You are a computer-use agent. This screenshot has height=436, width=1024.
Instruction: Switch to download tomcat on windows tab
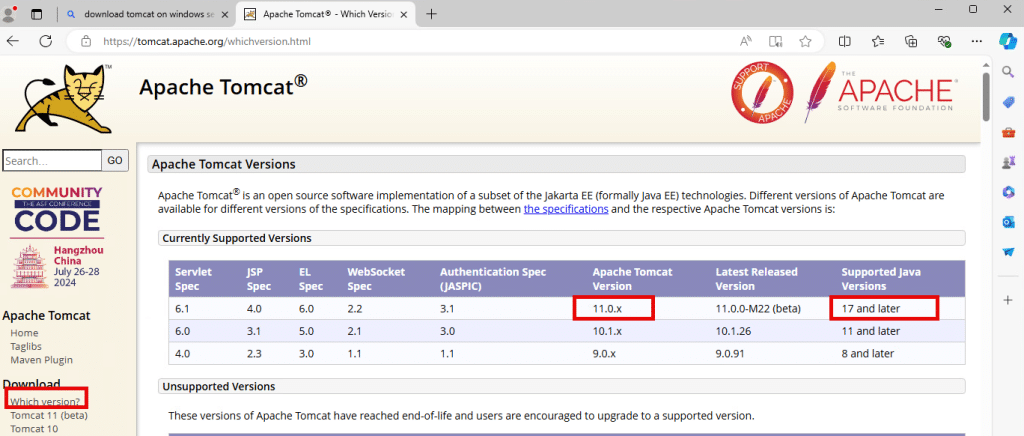pos(148,14)
